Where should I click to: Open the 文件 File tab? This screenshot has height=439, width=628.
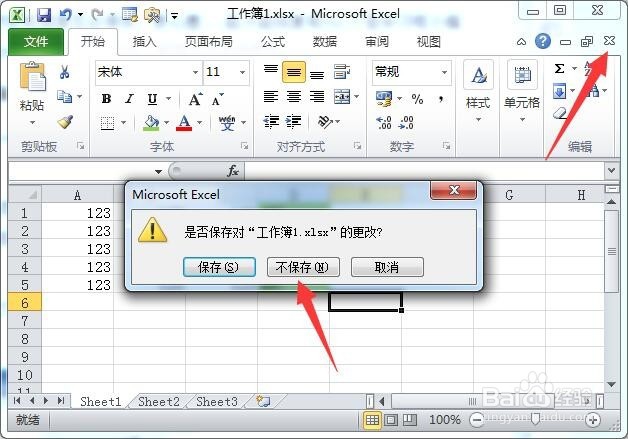[36, 41]
